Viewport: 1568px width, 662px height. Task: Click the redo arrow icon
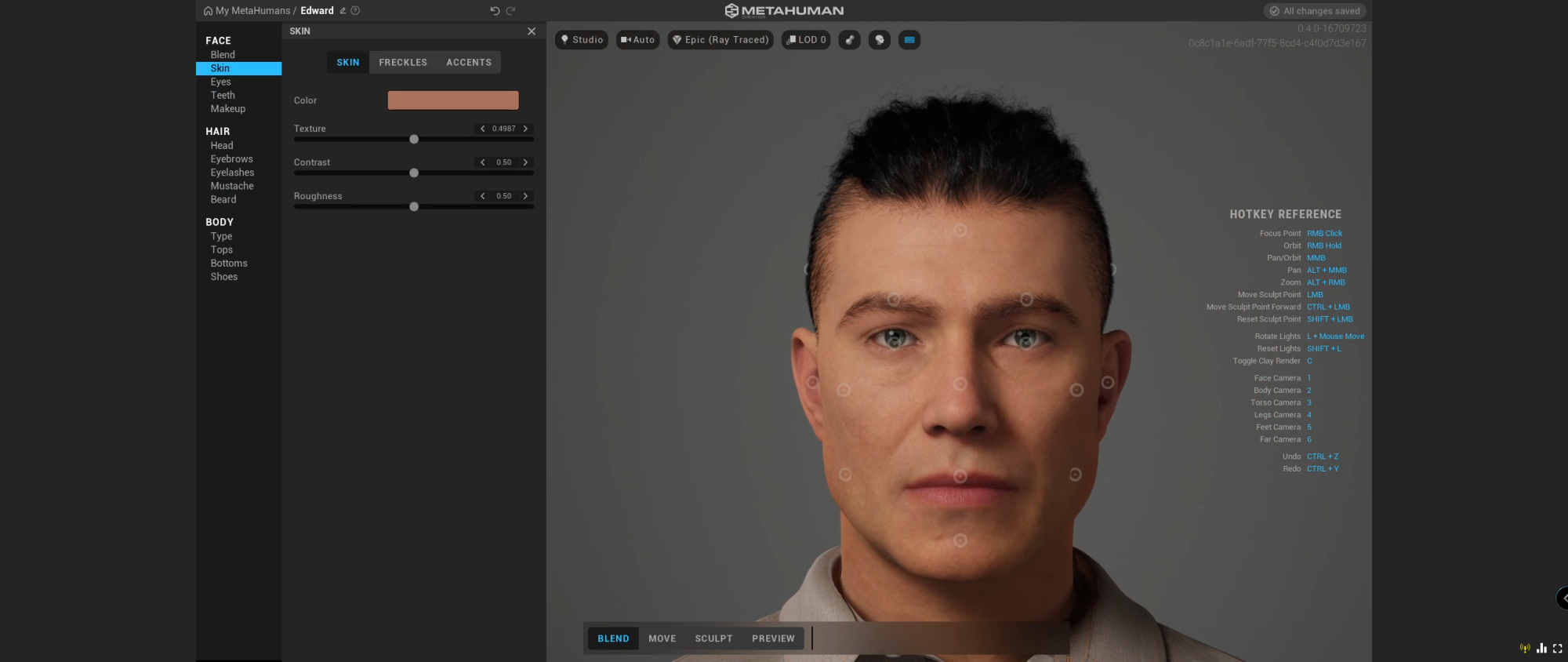click(x=510, y=11)
